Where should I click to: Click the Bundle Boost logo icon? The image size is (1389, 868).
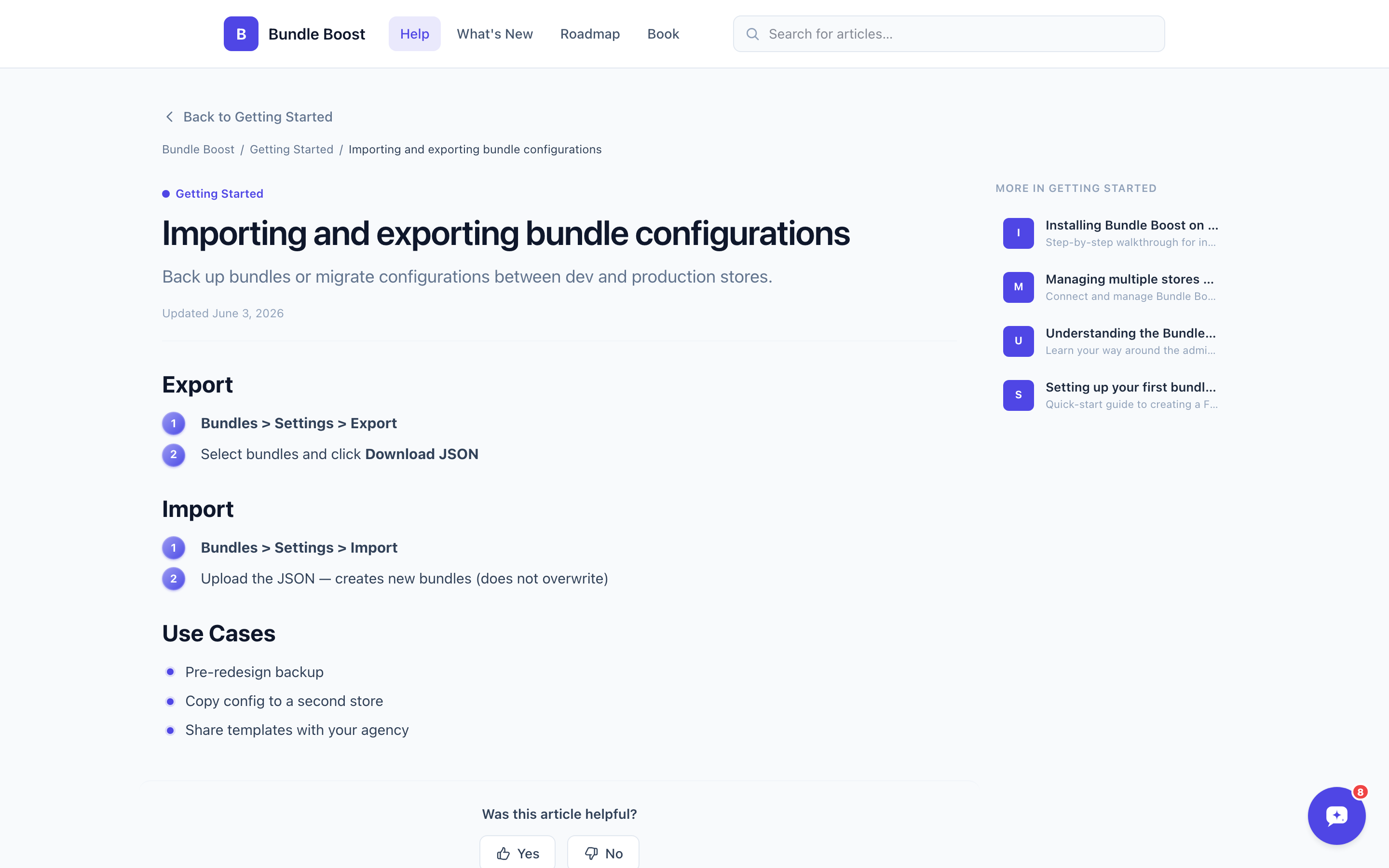coord(241,34)
